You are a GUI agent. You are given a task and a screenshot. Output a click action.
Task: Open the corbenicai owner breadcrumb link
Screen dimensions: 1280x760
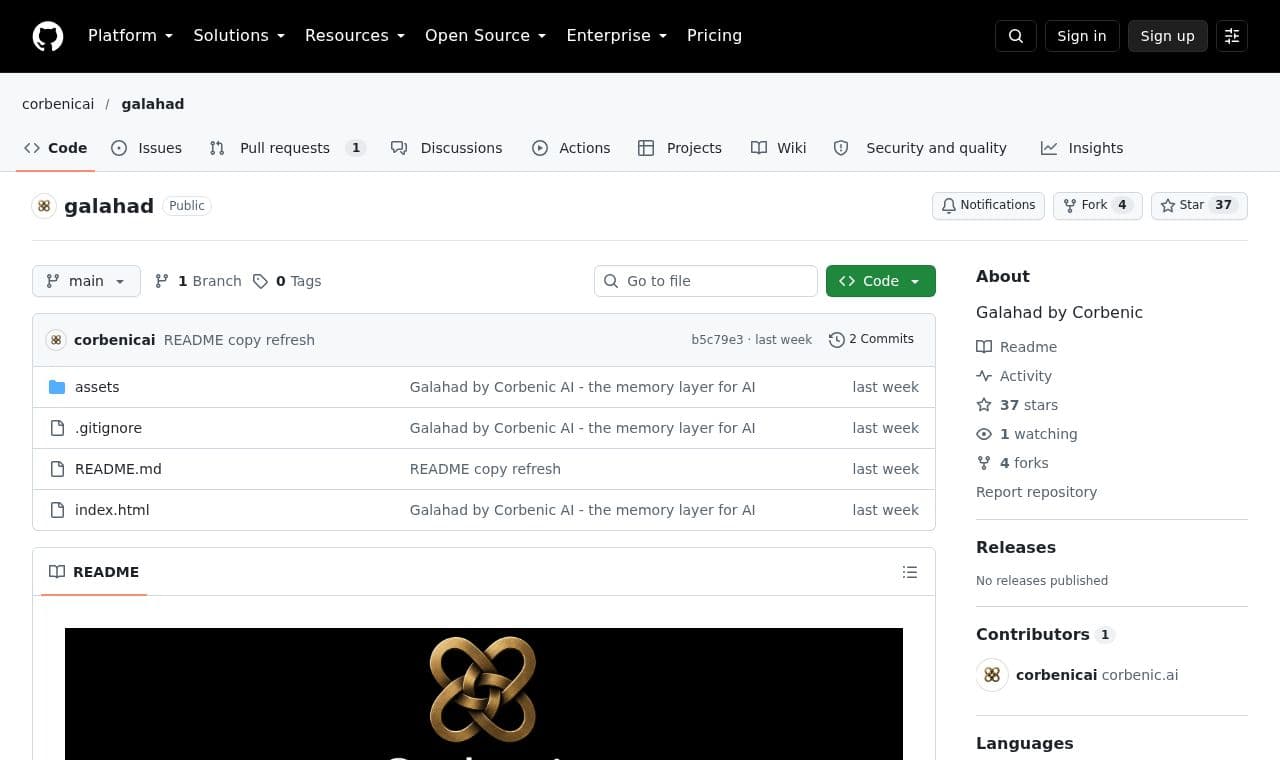point(58,104)
